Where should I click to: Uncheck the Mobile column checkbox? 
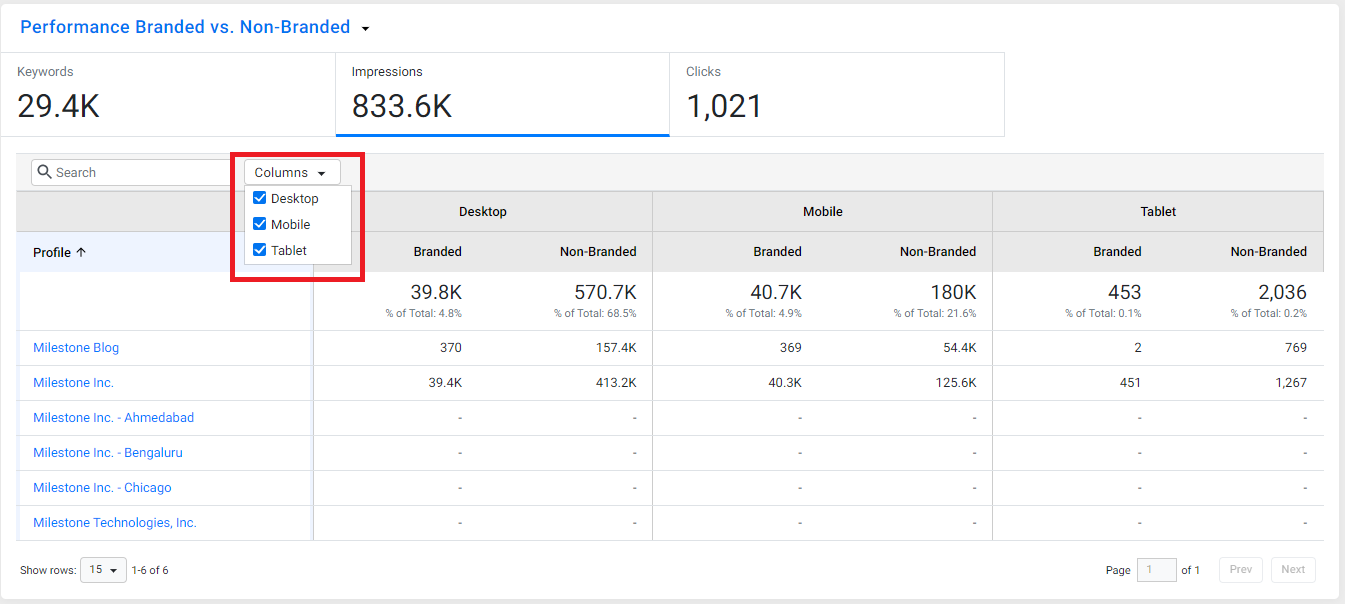point(260,224)
